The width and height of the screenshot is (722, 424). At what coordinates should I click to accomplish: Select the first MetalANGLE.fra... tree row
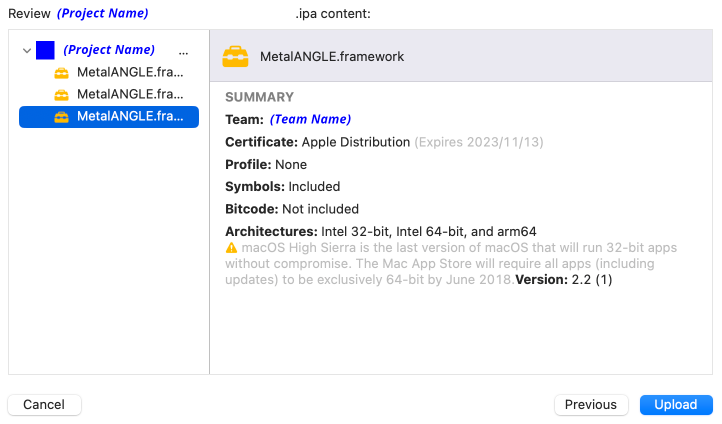click(109, 72)
